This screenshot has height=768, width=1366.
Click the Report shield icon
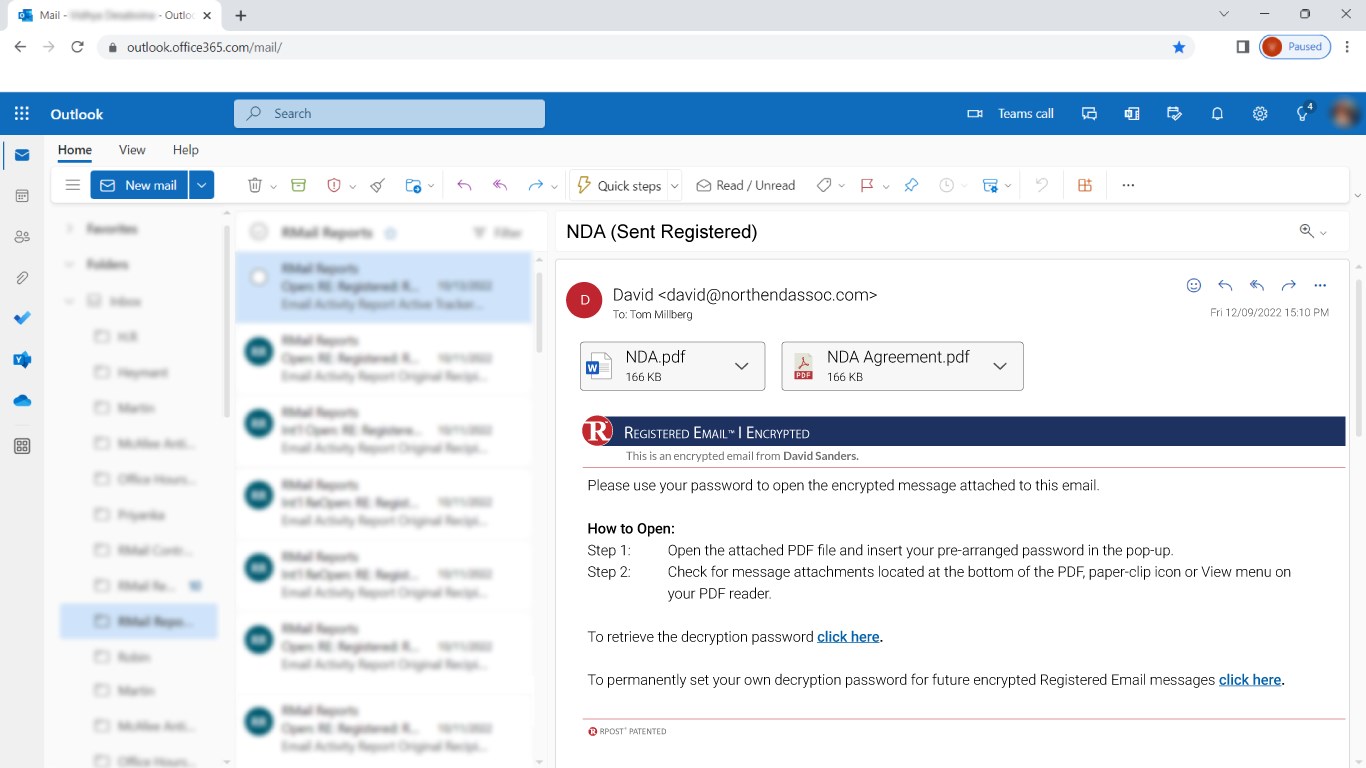click(x=334, y=185)
